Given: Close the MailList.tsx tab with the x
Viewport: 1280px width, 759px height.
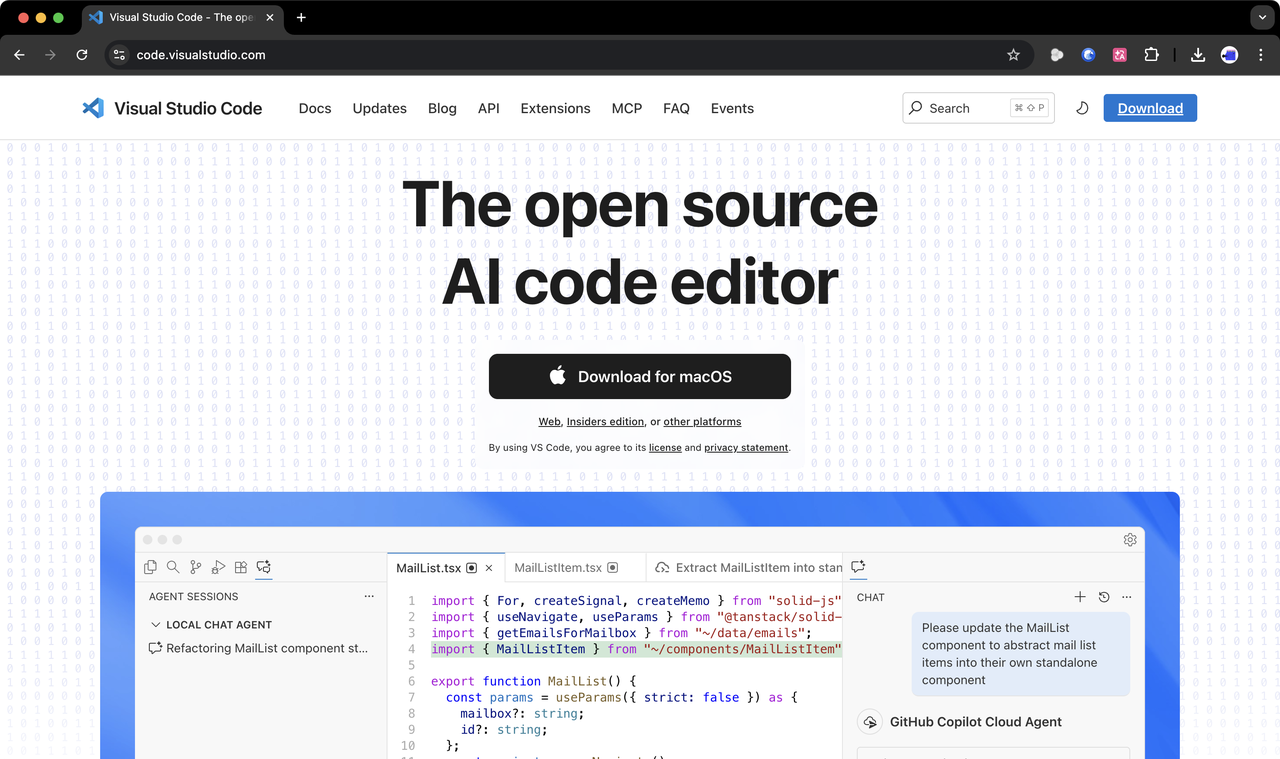Looking at the screenshot, I should [489, 568].
